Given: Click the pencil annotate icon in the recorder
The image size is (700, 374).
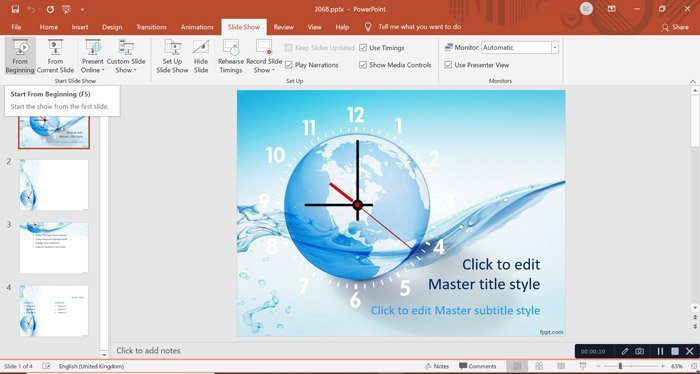Looking at the screenshot, I should tap(625, 351).
